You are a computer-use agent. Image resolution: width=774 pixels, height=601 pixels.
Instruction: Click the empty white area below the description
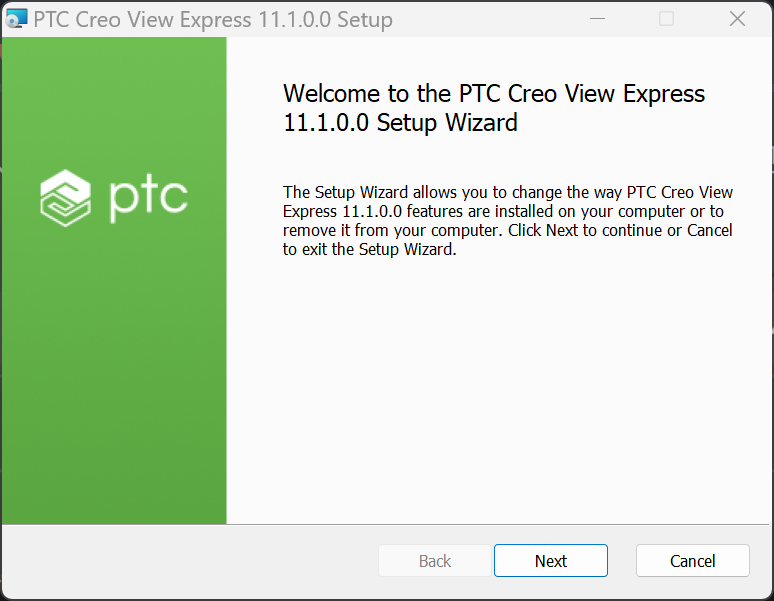tap(498, 390)
